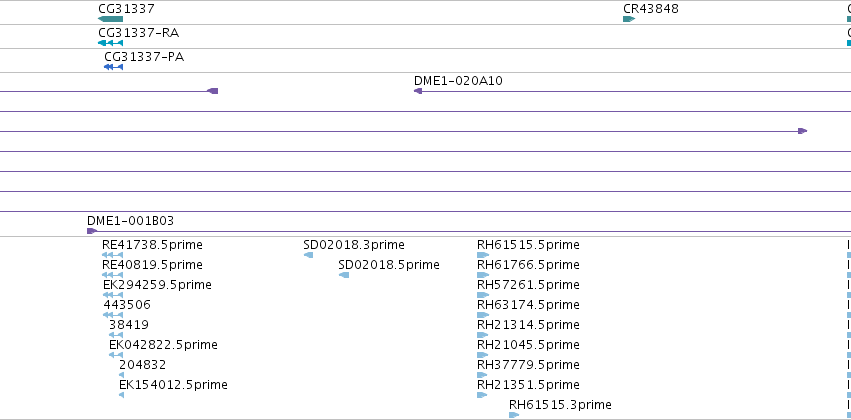Click the DME1-020A10 arrowhead marker

[418, 91]
